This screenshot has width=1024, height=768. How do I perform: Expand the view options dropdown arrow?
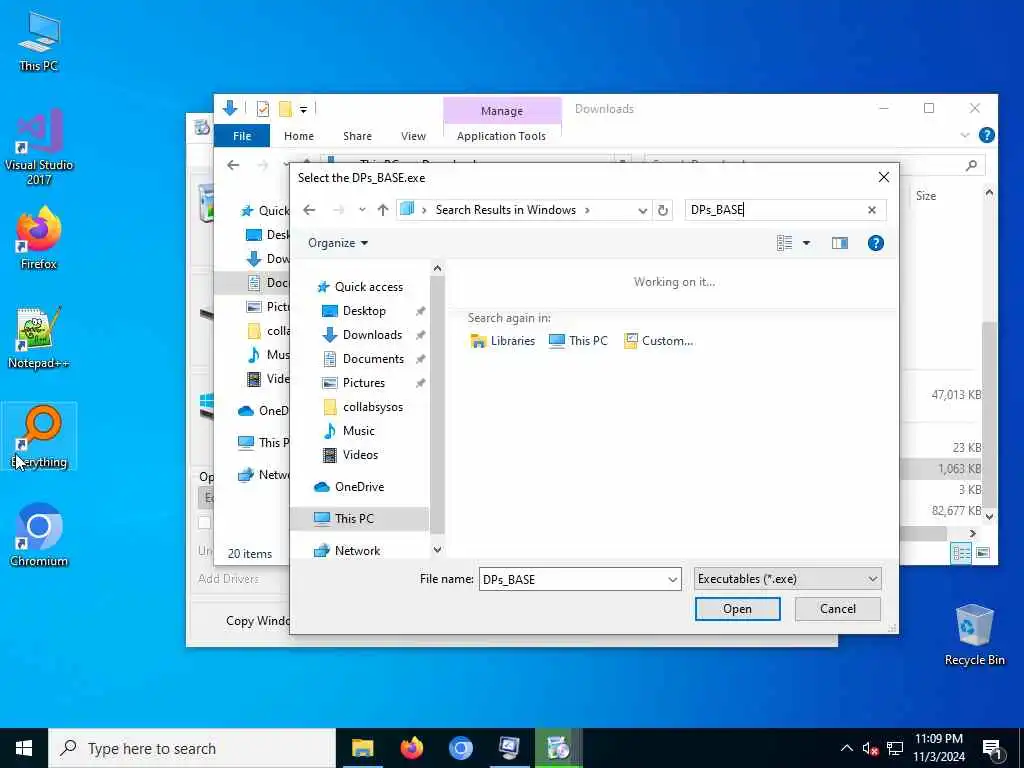click(x=807, y=243)
